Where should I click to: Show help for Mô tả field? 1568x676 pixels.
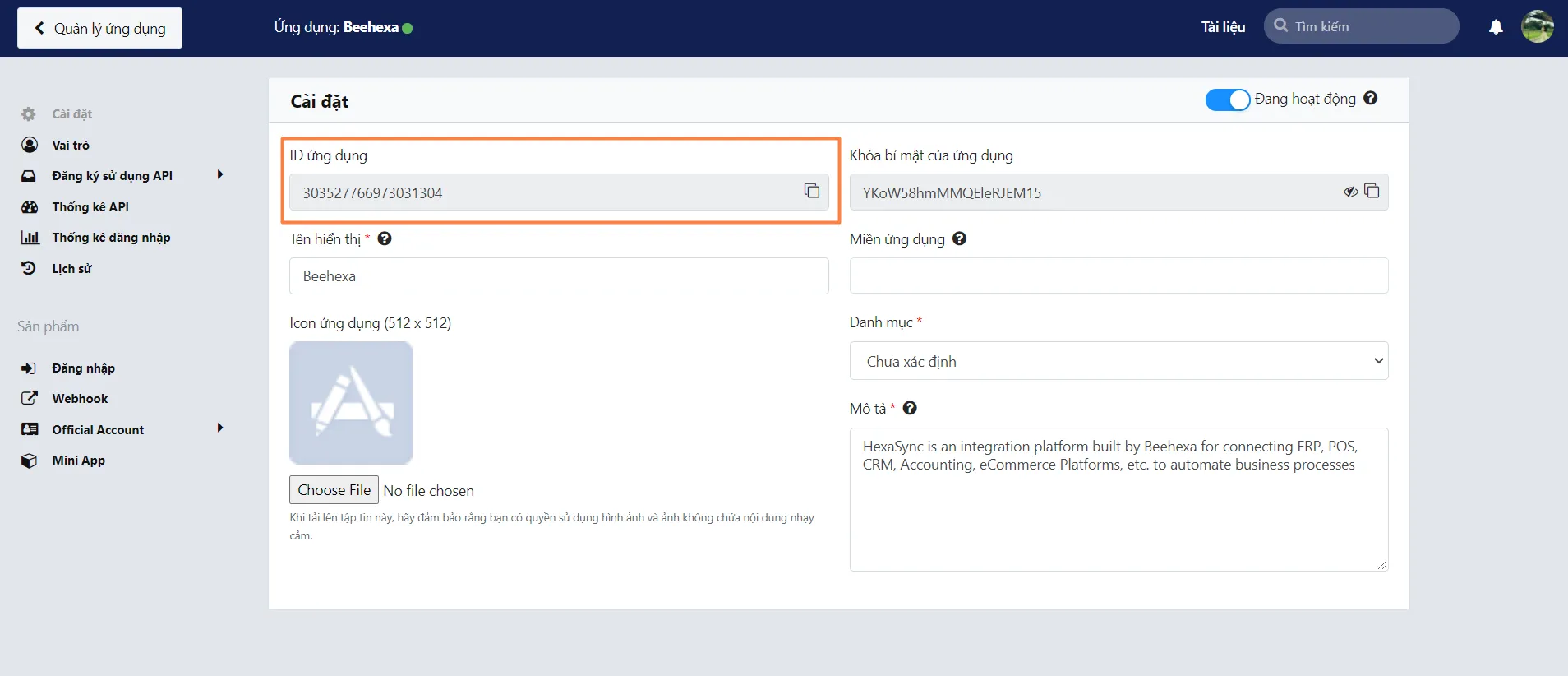tap(910, 408)
